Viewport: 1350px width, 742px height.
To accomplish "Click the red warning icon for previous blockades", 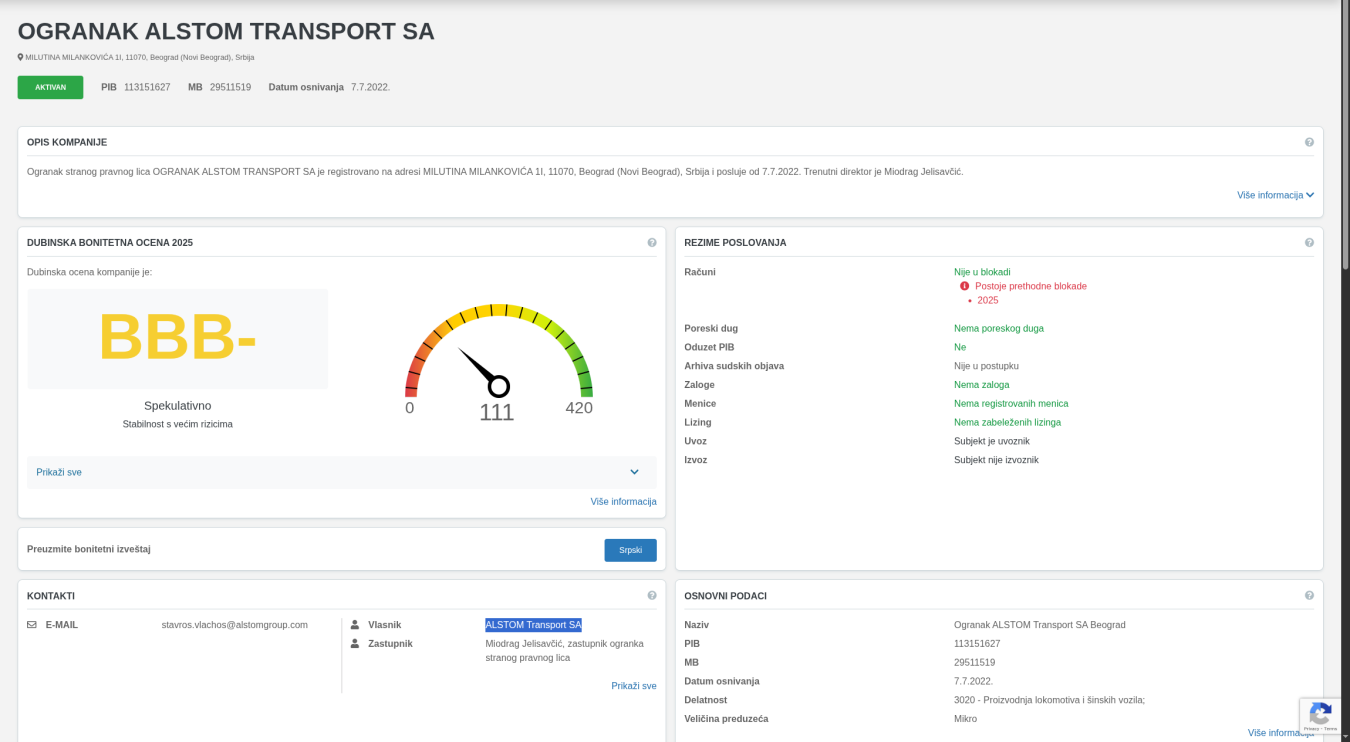I will (x=965, y=286).
